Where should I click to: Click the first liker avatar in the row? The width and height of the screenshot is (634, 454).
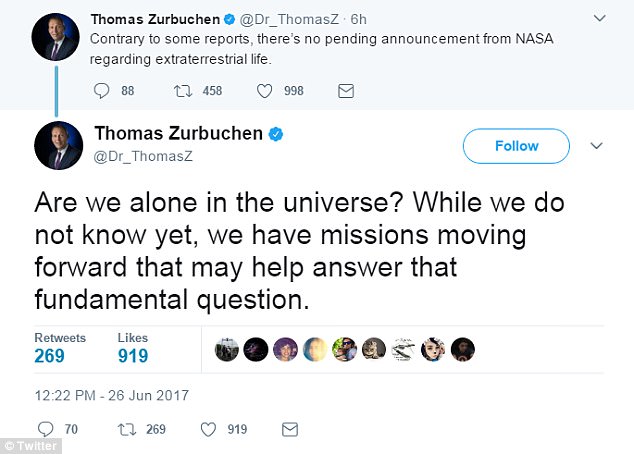click(x=226, y=349)
